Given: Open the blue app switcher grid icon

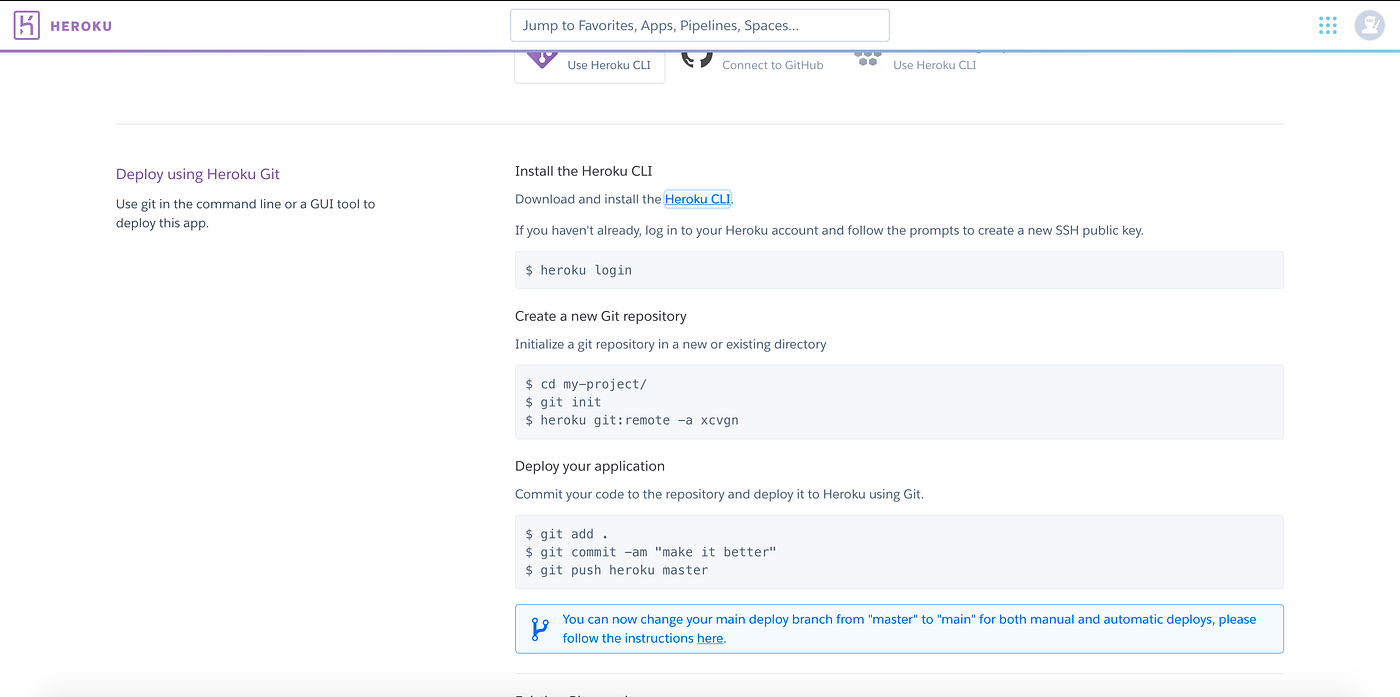Looking at the screenshot, I should coord(1327,25).
